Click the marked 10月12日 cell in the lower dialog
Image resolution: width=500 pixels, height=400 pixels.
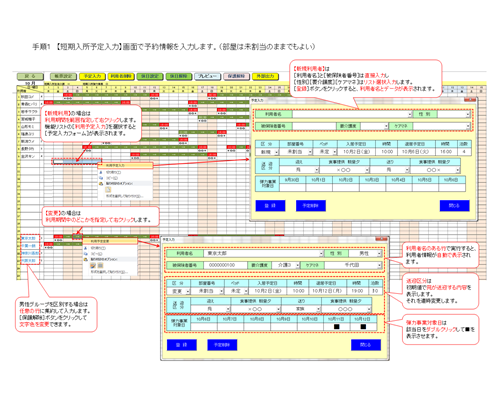coord(363,327)
